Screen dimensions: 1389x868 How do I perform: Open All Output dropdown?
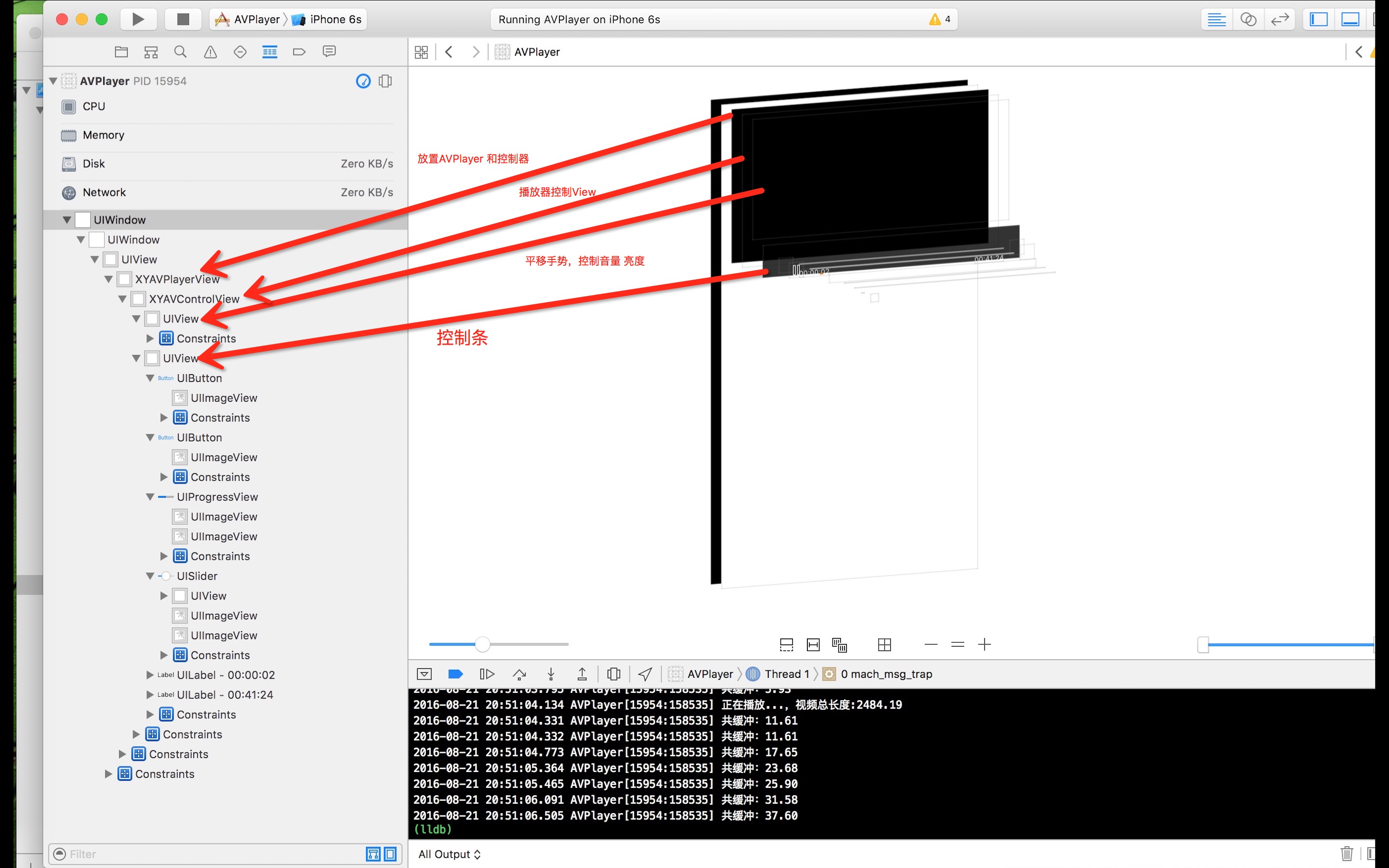pyautogui.click(x=449, y=854)
